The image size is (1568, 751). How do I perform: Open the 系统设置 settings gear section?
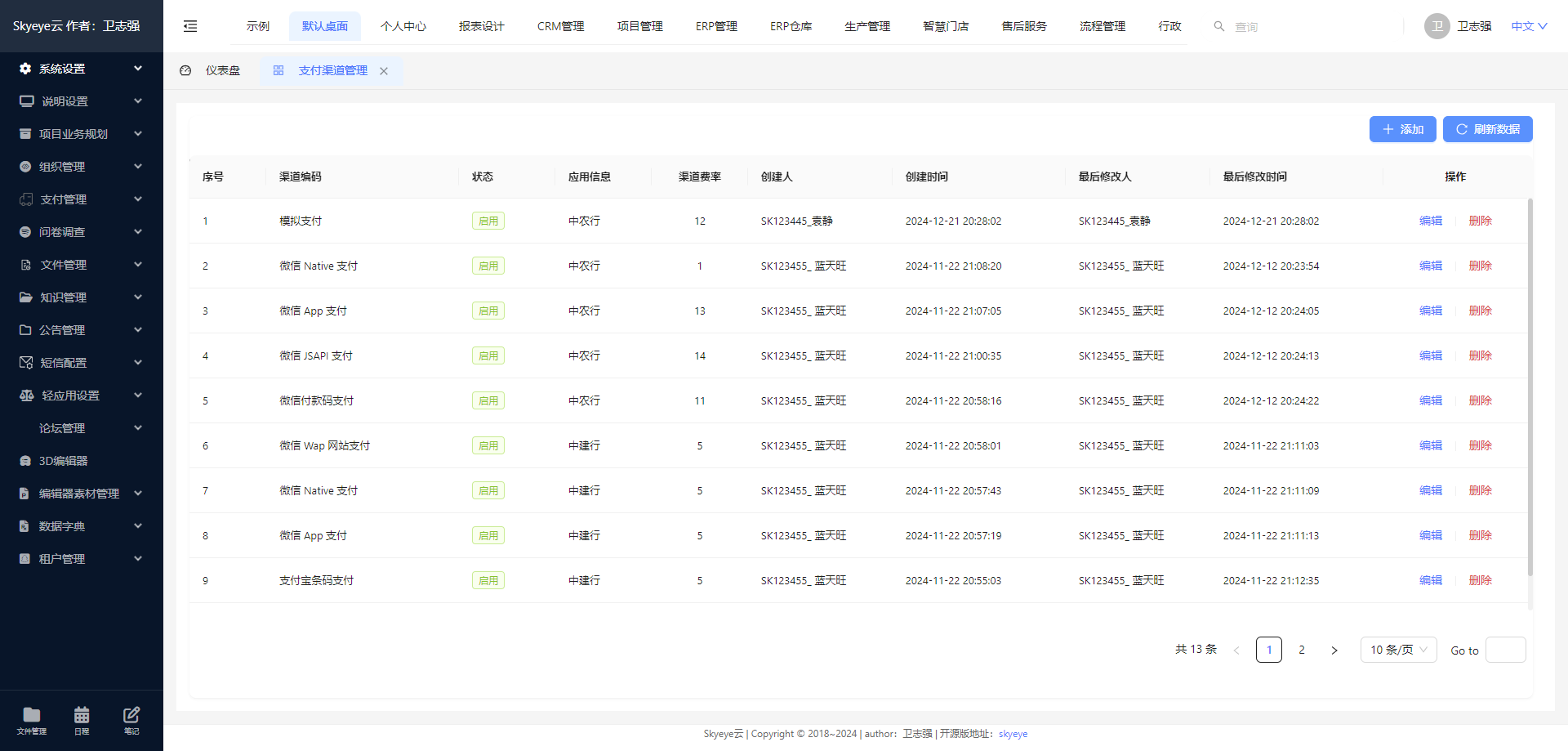click(24, 69)
